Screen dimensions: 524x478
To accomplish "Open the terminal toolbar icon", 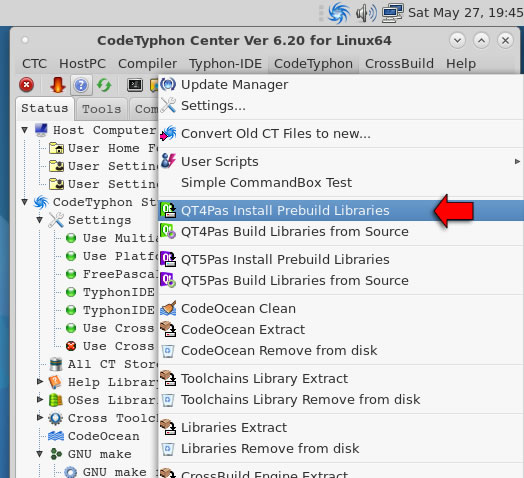I will pos(135,85).
